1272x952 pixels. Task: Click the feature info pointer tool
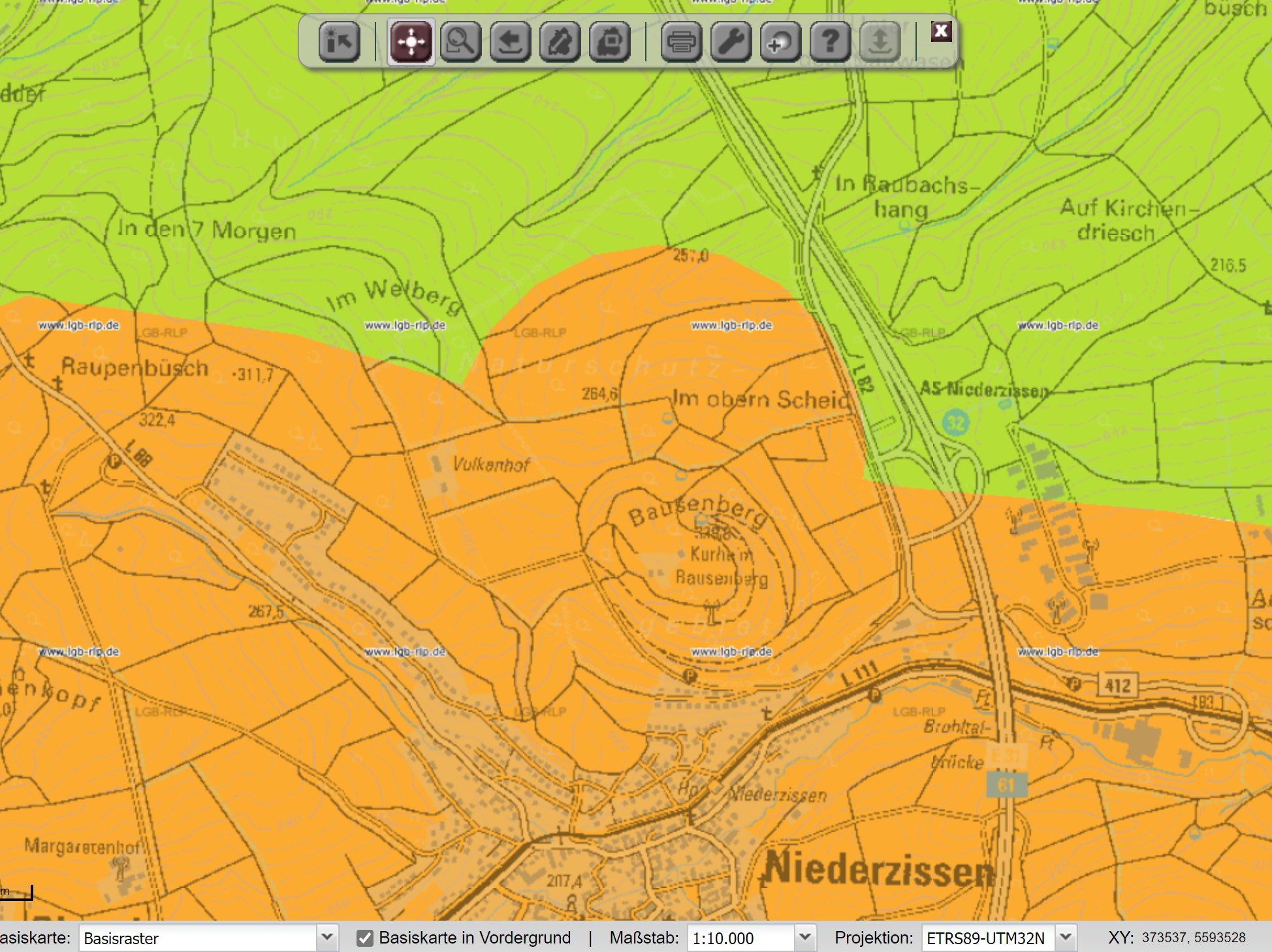click(x=339, y=42)
